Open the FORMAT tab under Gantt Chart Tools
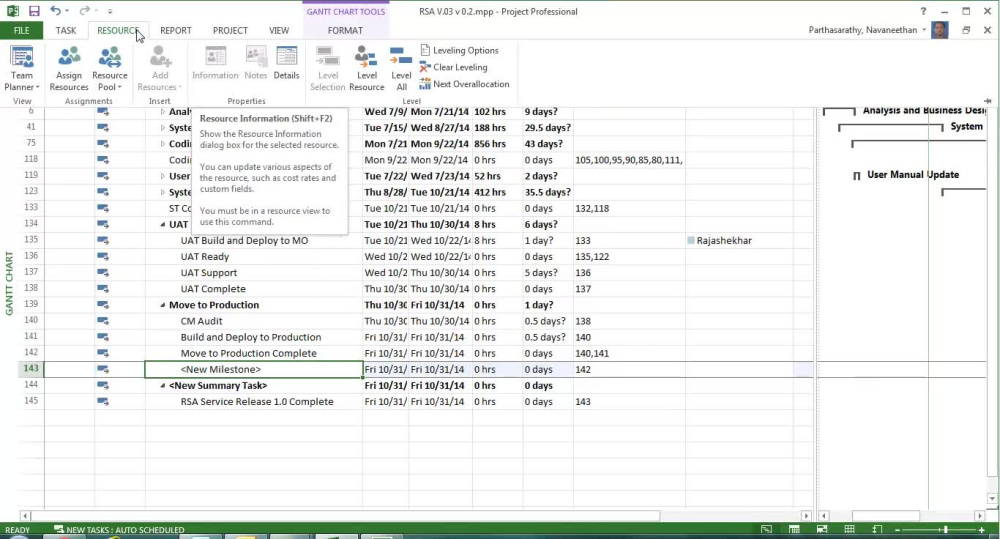Screen dimensions: 1000x539 [345, 30]
